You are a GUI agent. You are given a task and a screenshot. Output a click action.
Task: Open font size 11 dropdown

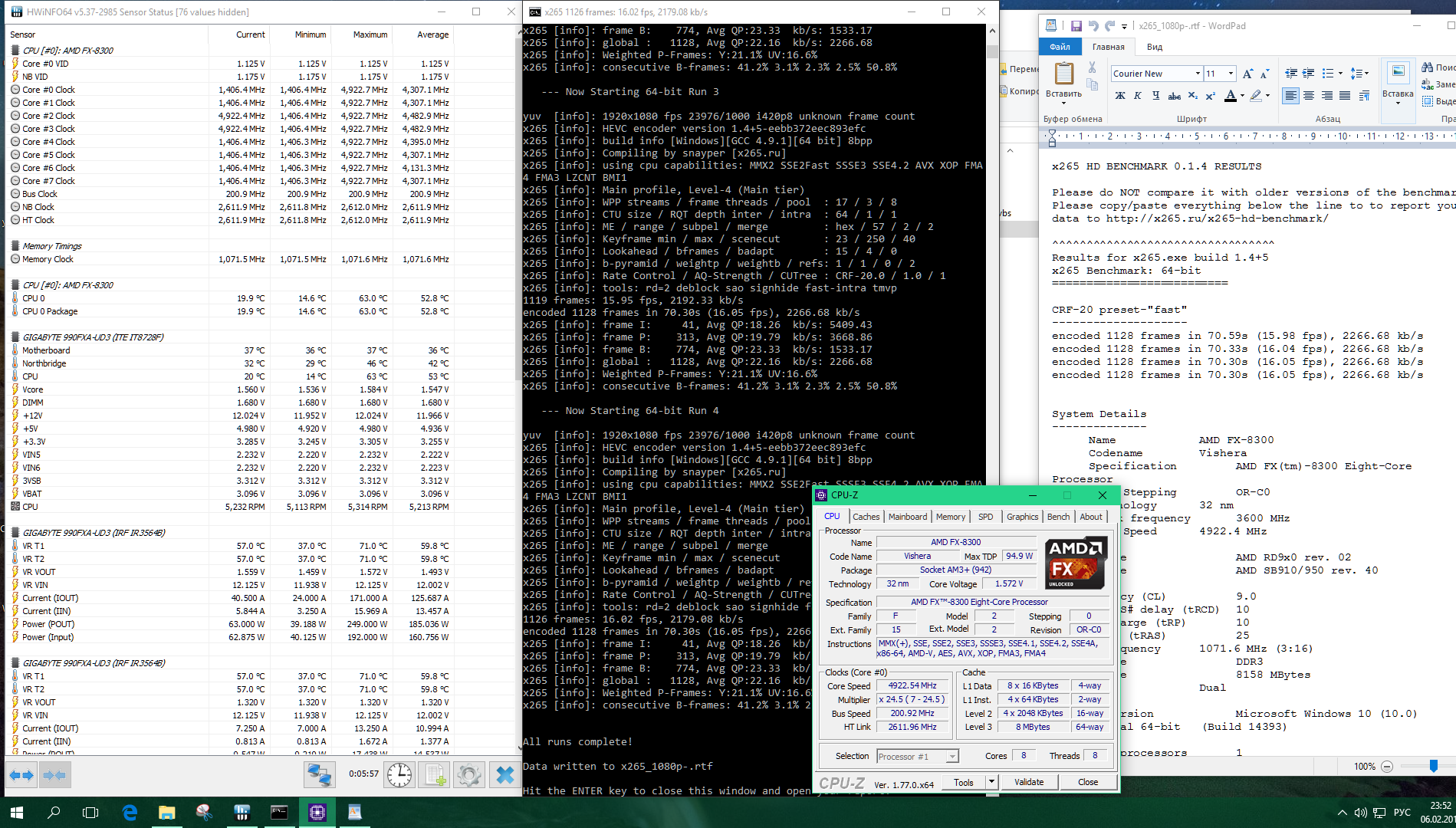(1231, 74)
